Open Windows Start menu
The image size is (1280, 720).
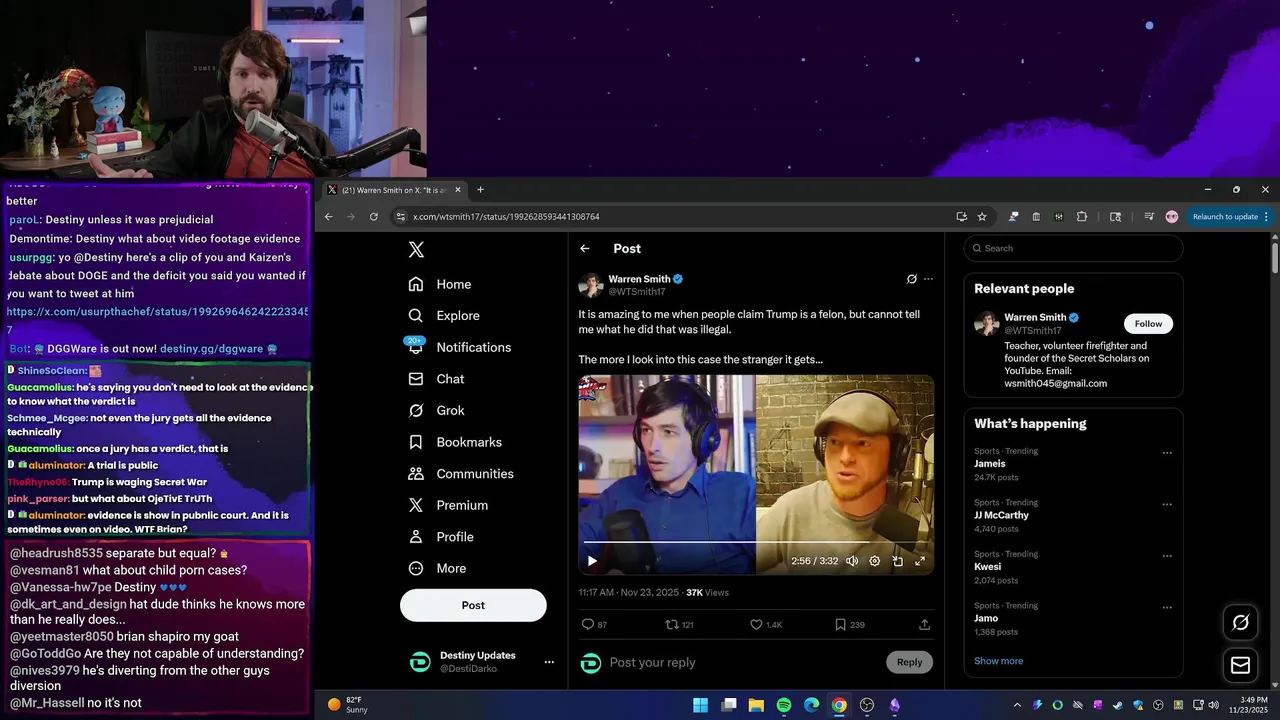coord(701,705)
